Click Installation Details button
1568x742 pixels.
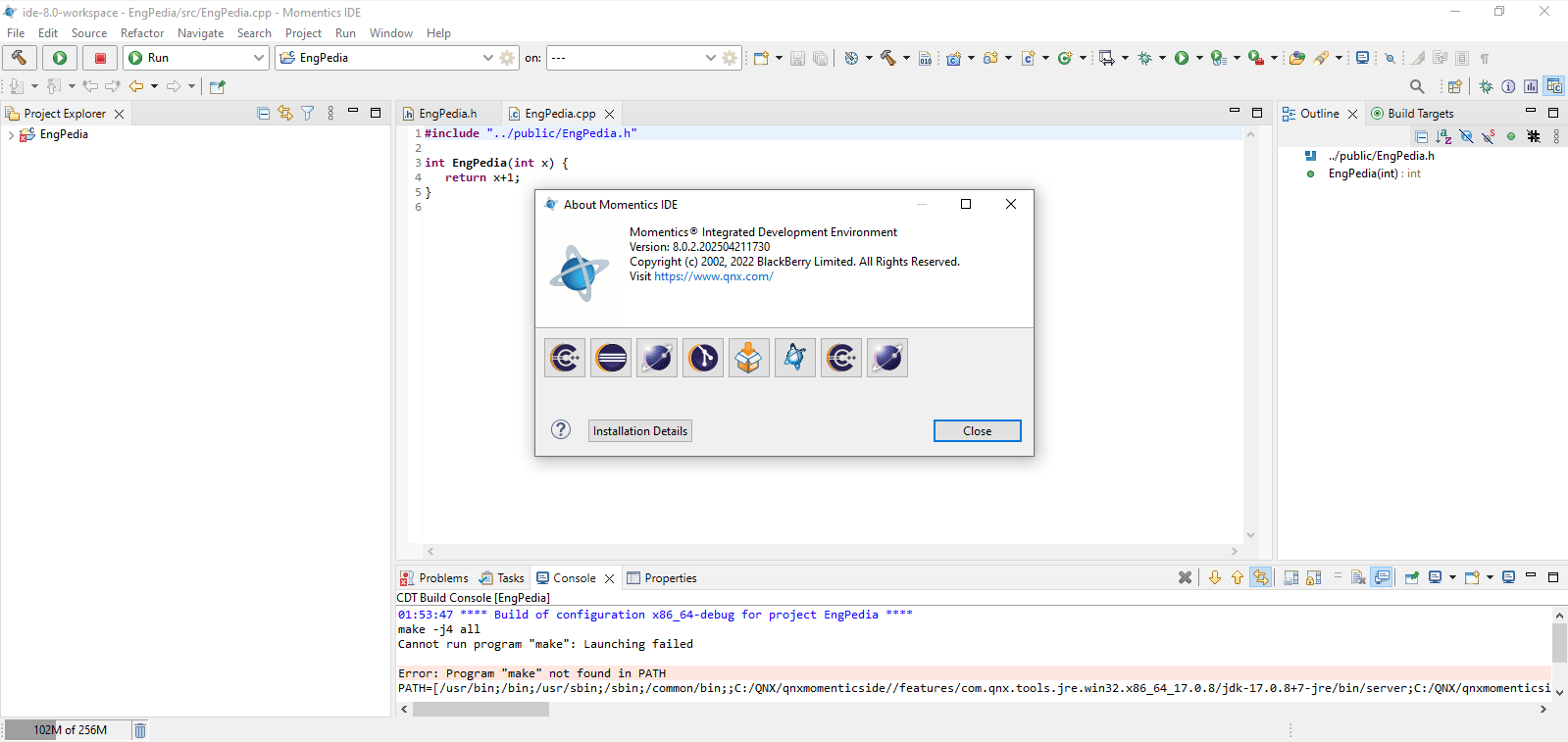[x=640, y=431]
